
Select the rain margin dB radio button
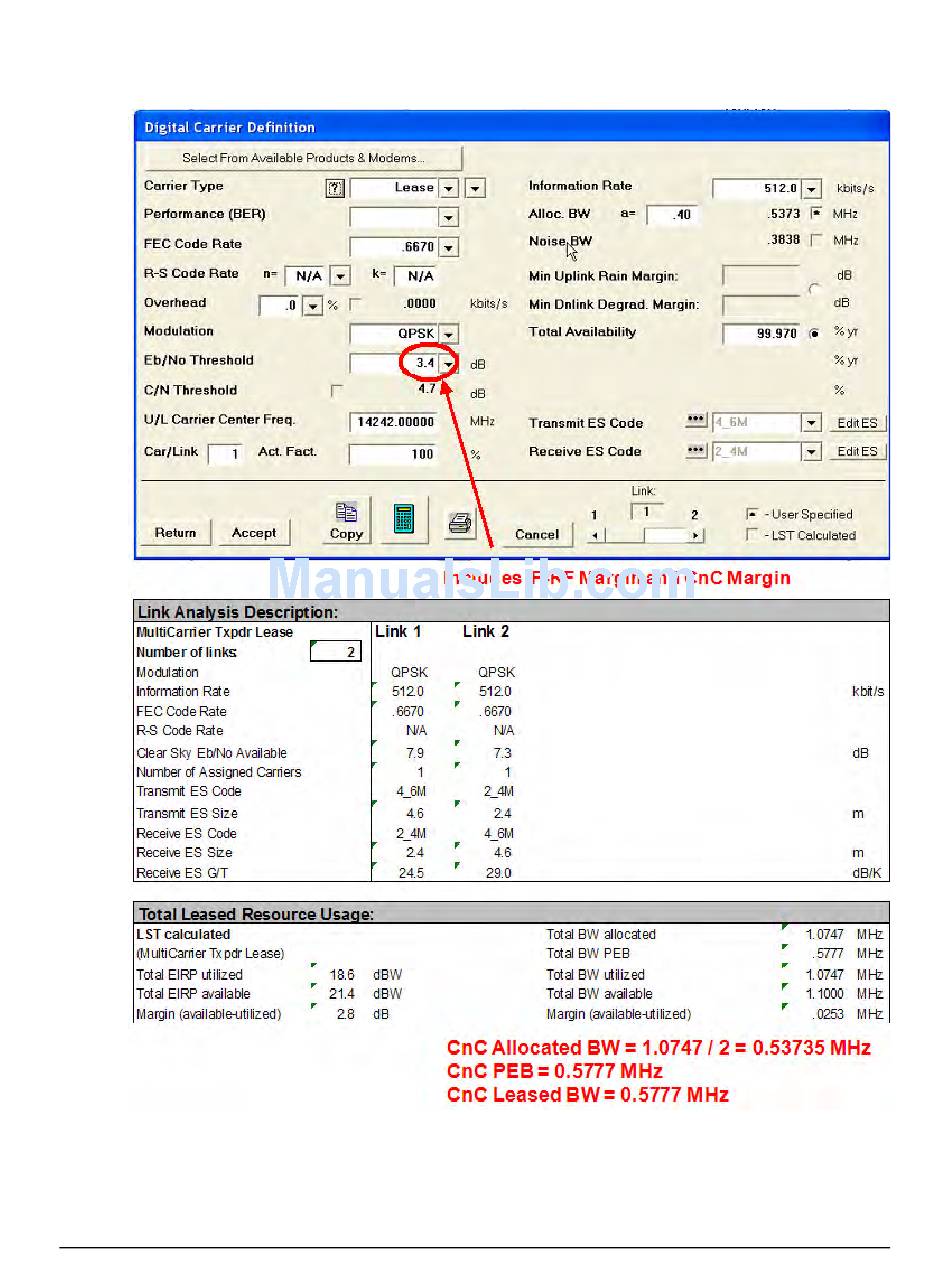815,289
